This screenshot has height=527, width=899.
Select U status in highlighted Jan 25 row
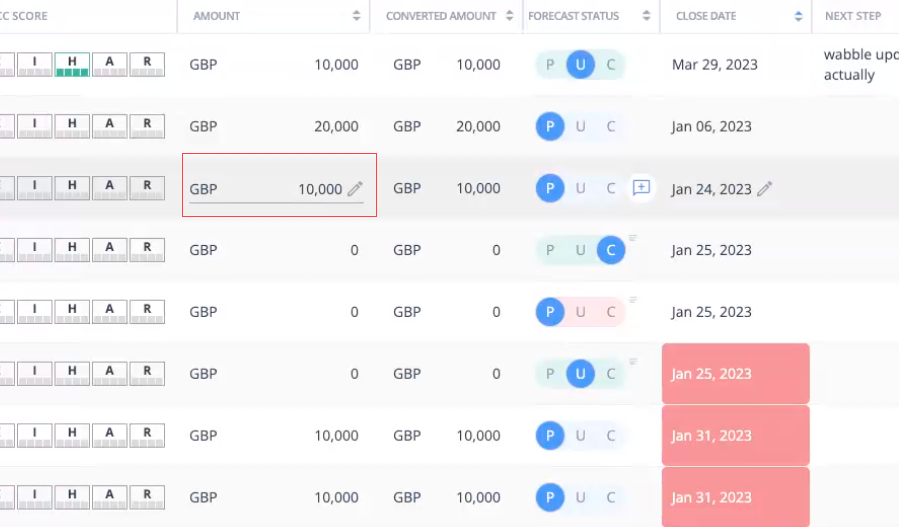[580, 374]
